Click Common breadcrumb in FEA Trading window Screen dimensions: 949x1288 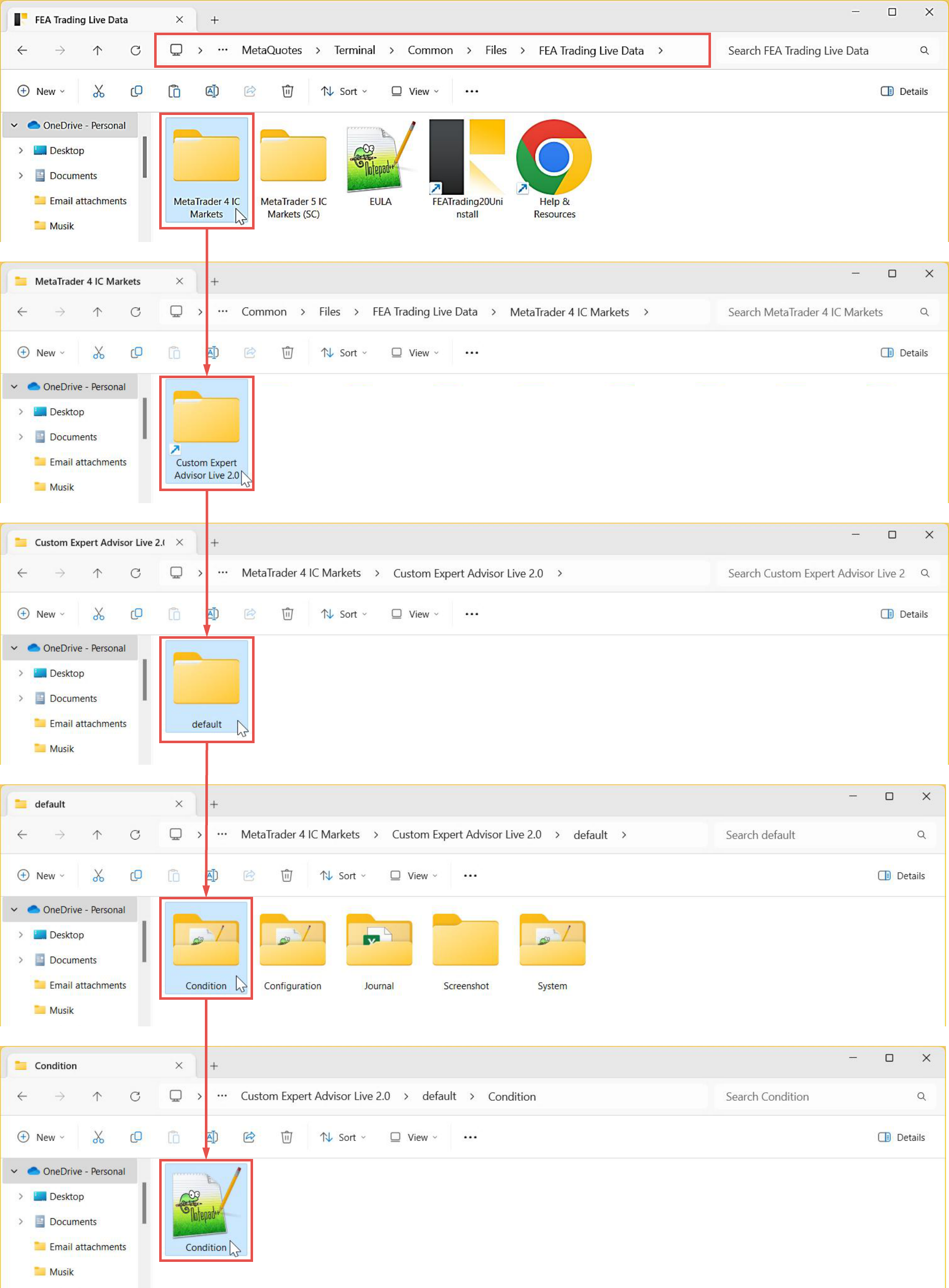[x=430, y=51]
